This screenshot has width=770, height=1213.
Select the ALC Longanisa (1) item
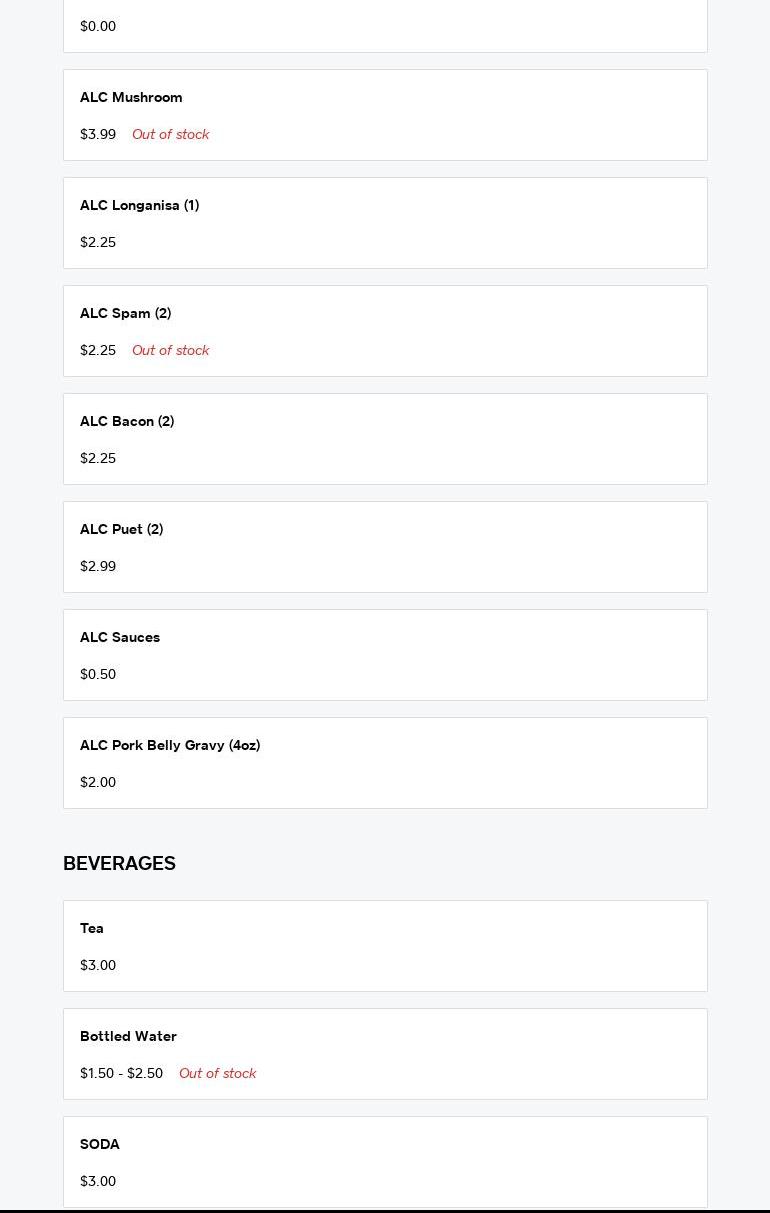(139, 206)
